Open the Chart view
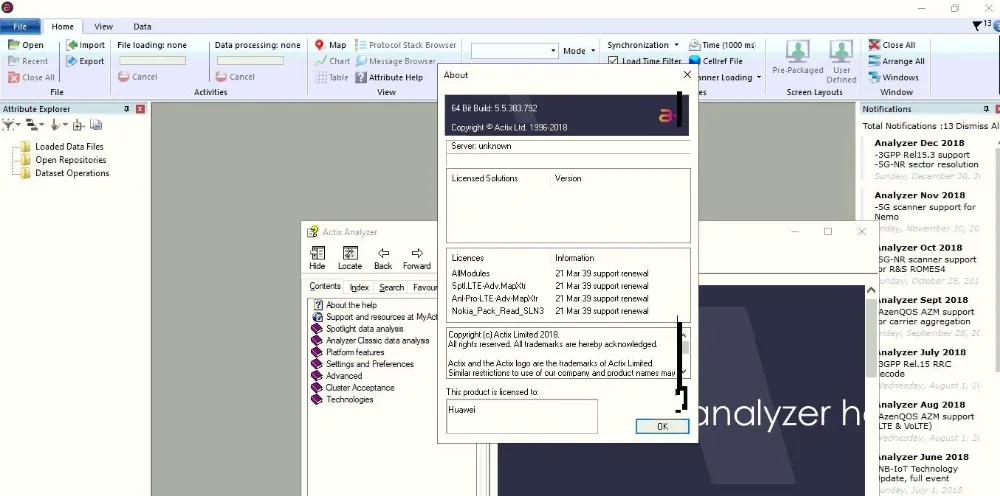 pyautogui.click(x=332, y=61)
